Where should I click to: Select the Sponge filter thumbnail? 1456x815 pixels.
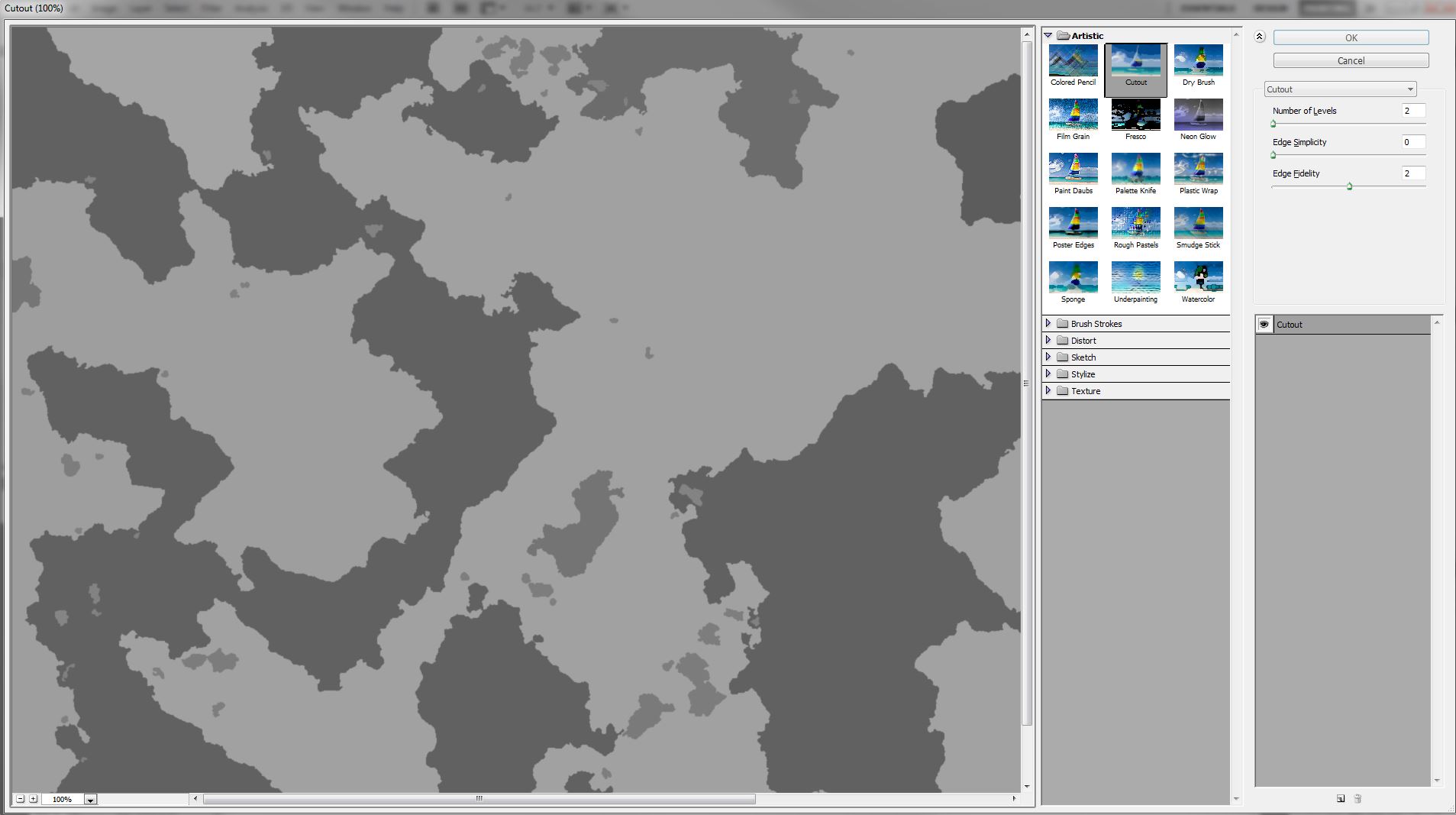click(1073, 277)
